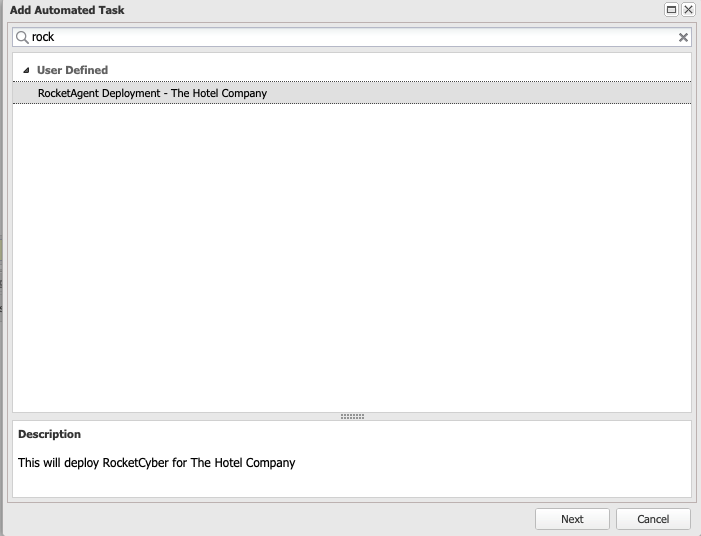Click the magnifier search icon
Image resolution: width=701 pixels, height=536 pixels.
click(x=22, y=37)
